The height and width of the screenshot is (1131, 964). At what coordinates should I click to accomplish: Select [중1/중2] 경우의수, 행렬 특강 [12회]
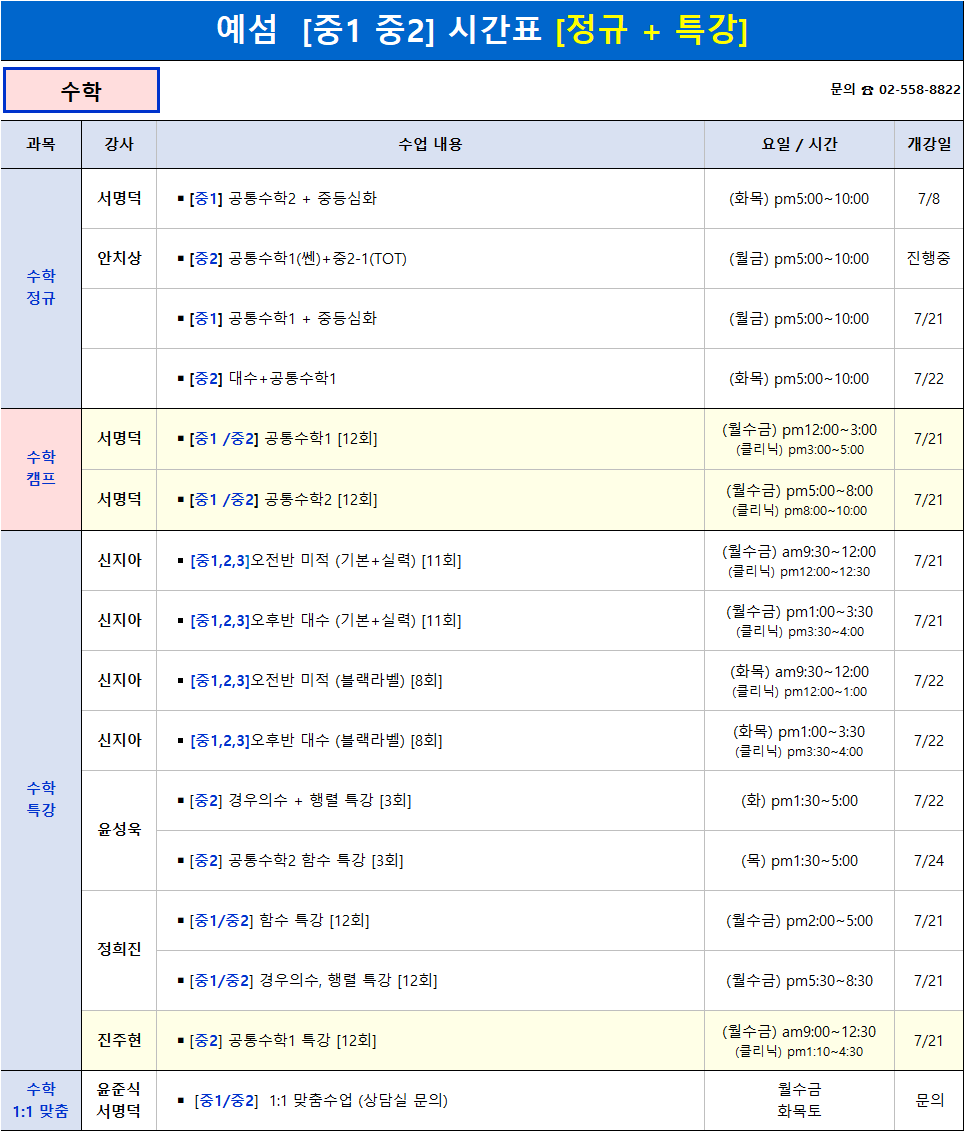pos(307,980)
